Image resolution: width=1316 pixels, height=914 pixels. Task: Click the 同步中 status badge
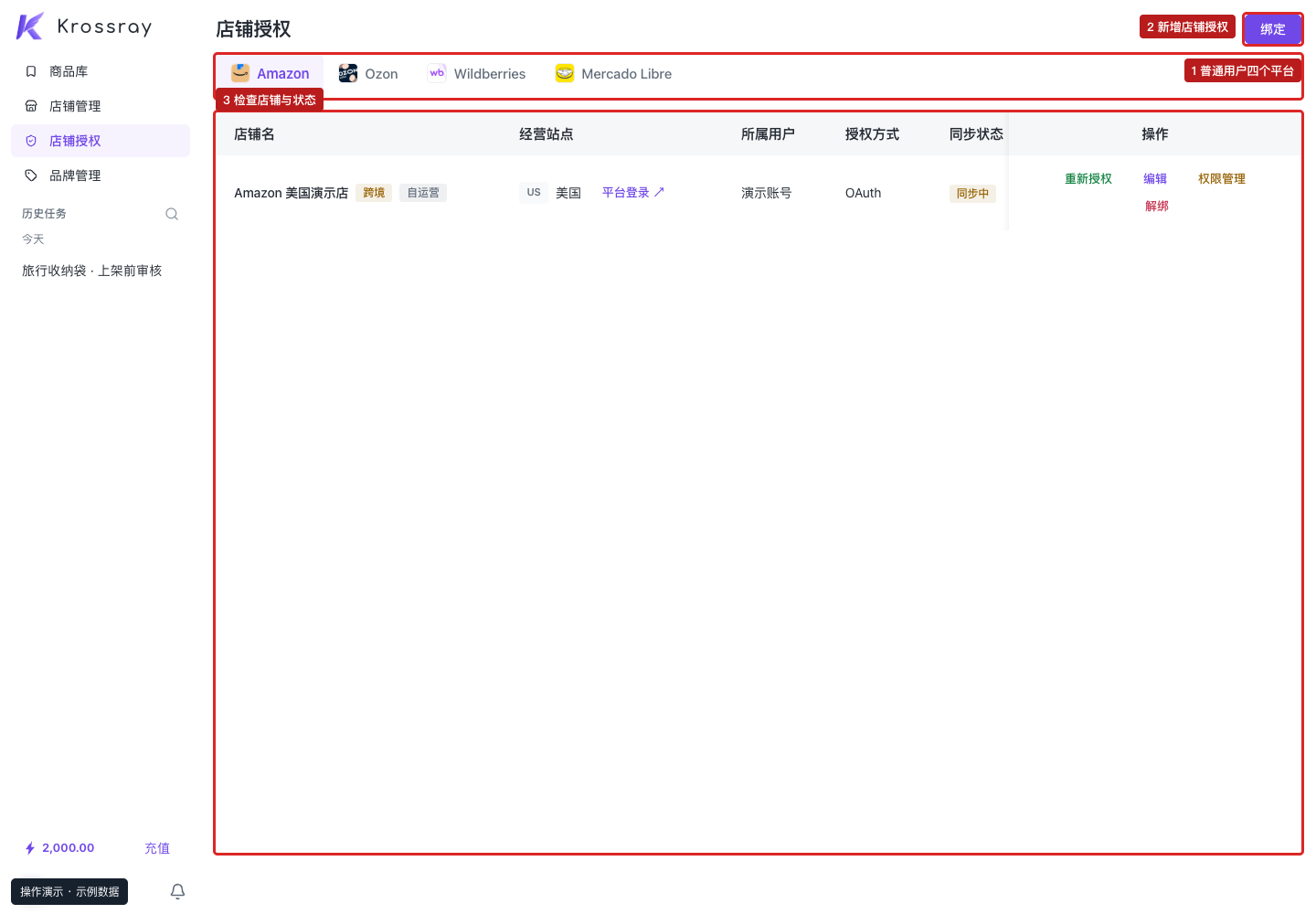(972, 194)
